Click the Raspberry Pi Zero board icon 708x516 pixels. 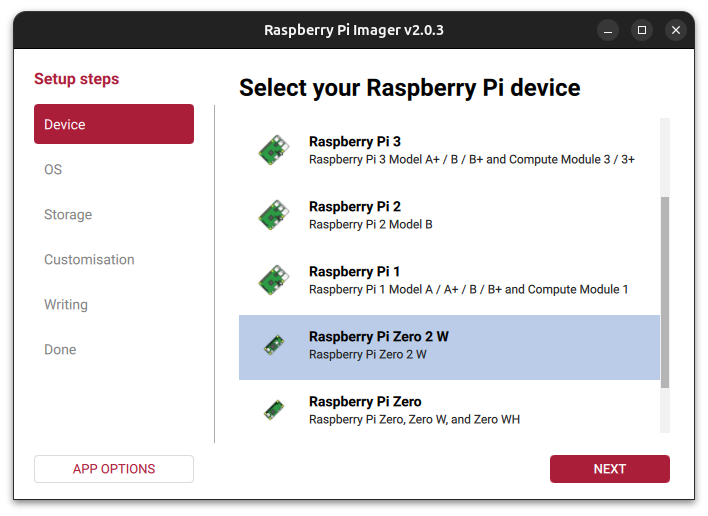tap(273, 410)
